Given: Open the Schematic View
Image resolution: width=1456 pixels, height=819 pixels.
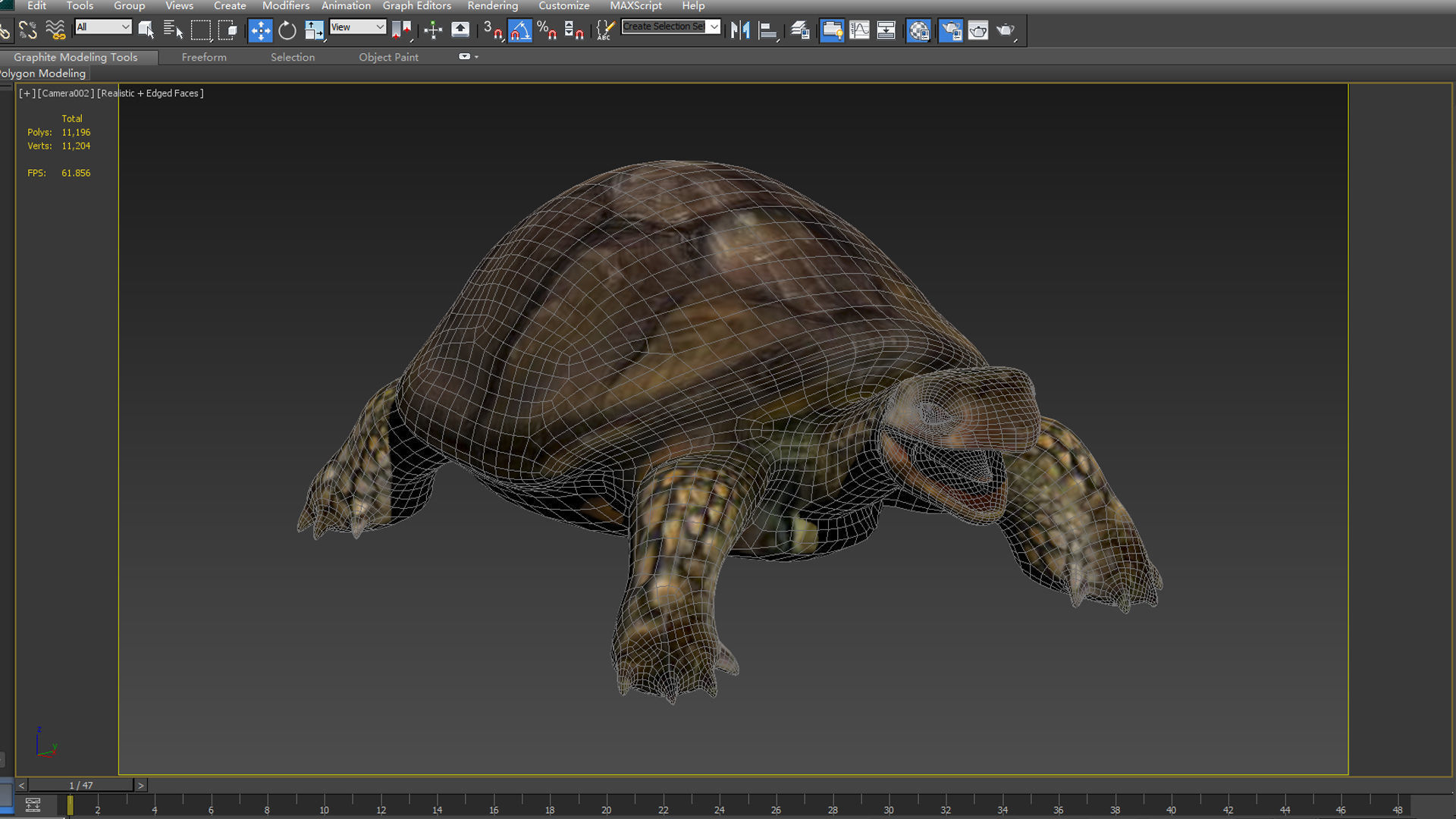Looking at the screenshot, I should (x=886, y=30).
